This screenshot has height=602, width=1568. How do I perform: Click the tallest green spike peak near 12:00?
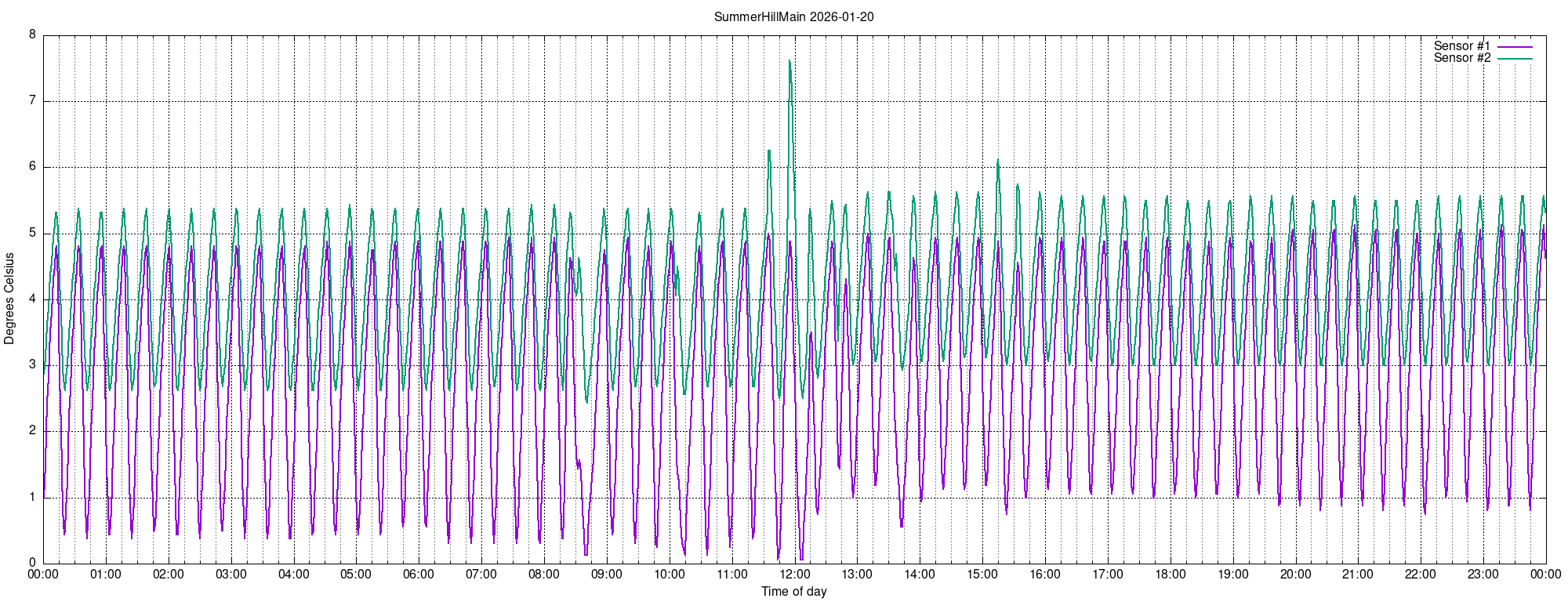(789, 61)
